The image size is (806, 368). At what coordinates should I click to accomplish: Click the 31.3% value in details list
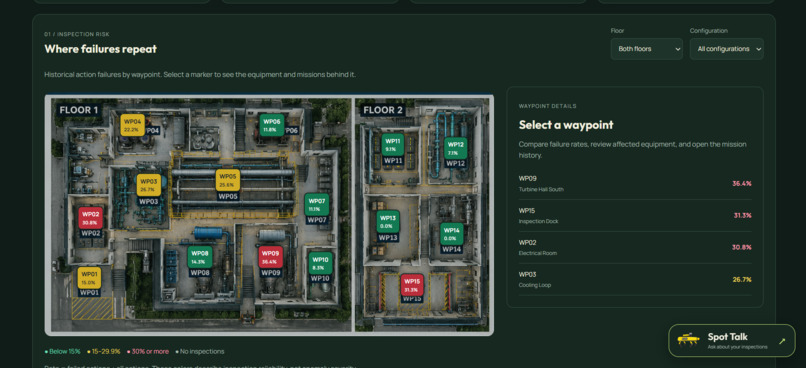click(x=742, y=215)
